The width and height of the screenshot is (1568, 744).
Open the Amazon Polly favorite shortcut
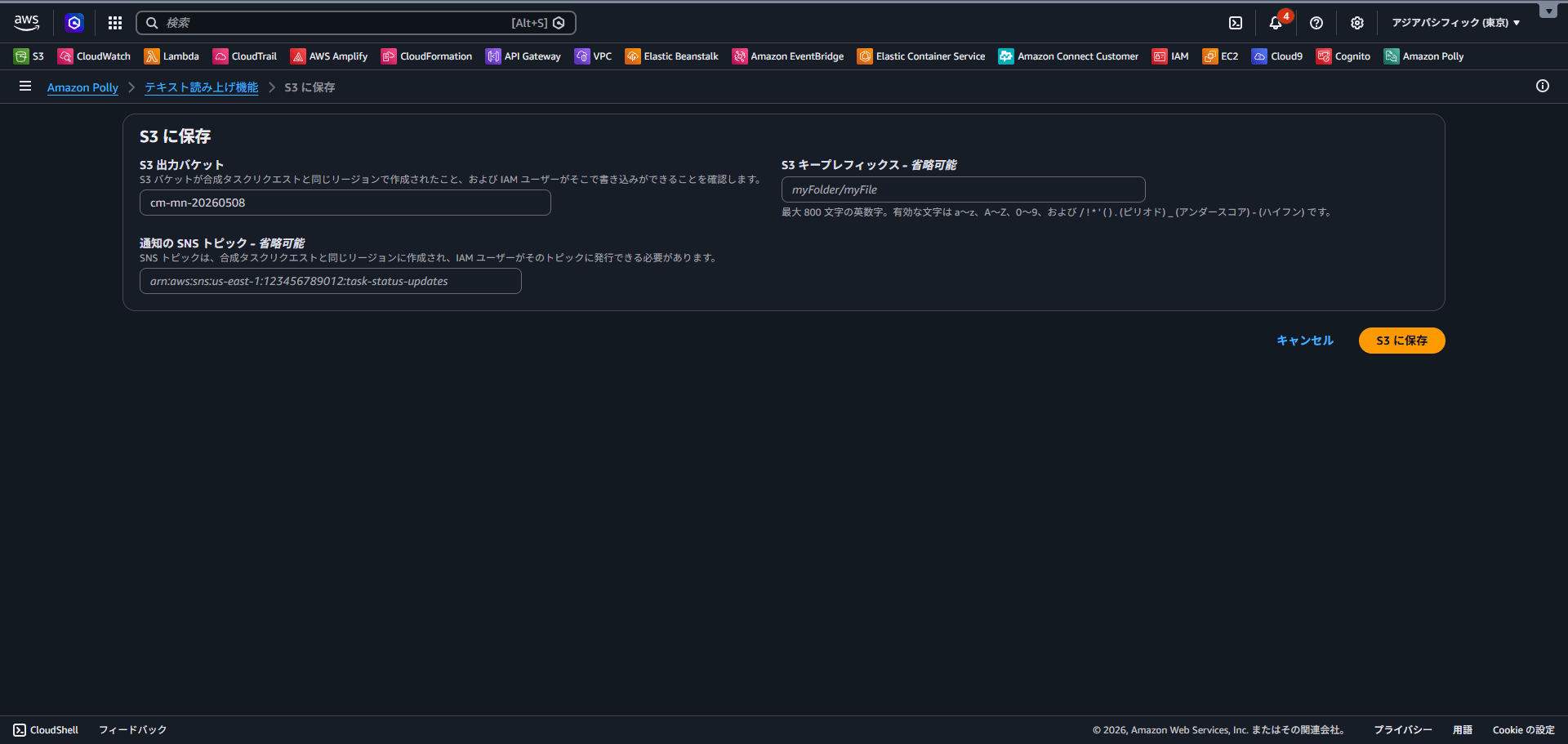coord(1423,56)
